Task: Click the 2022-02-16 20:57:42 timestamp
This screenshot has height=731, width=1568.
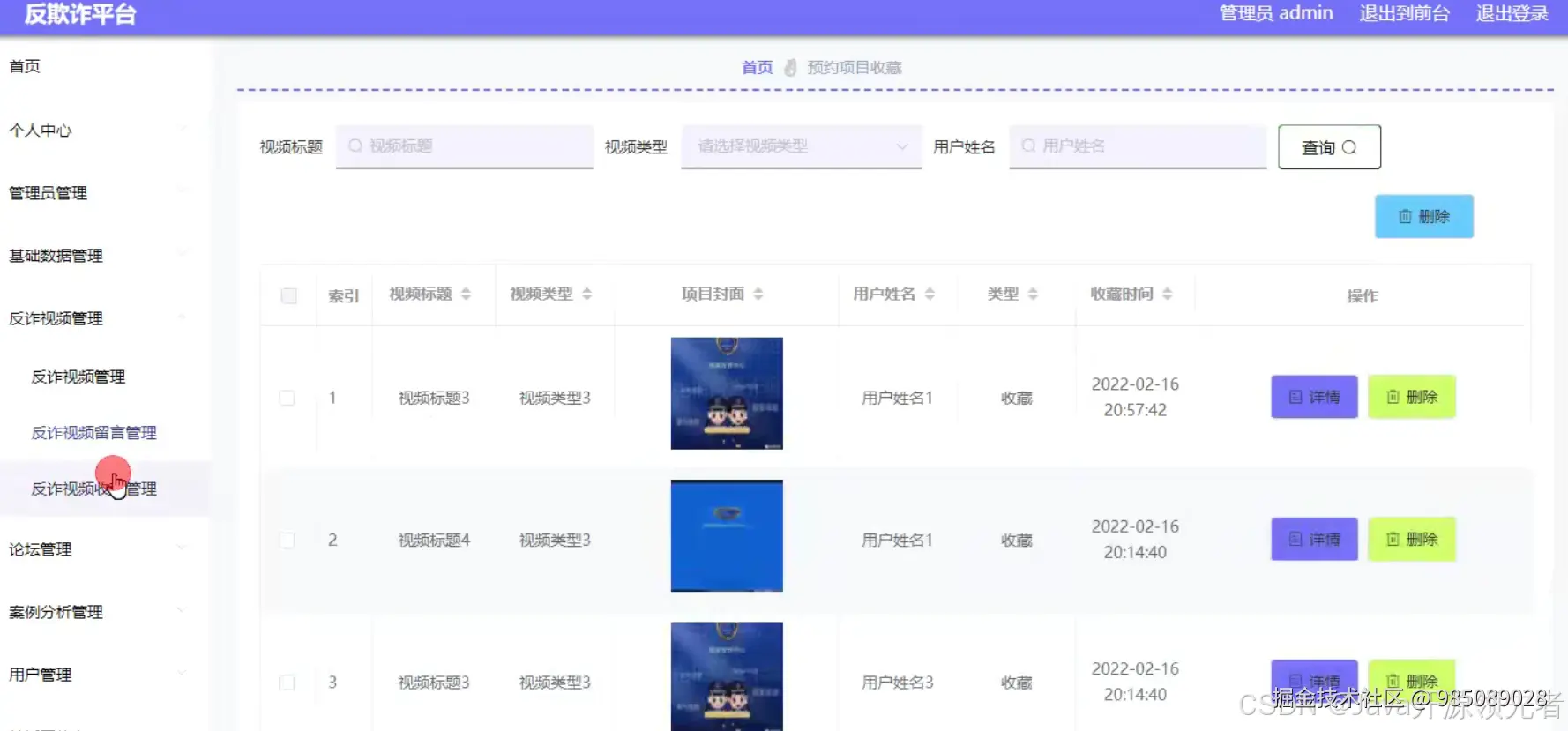Action: (1135, 397)
